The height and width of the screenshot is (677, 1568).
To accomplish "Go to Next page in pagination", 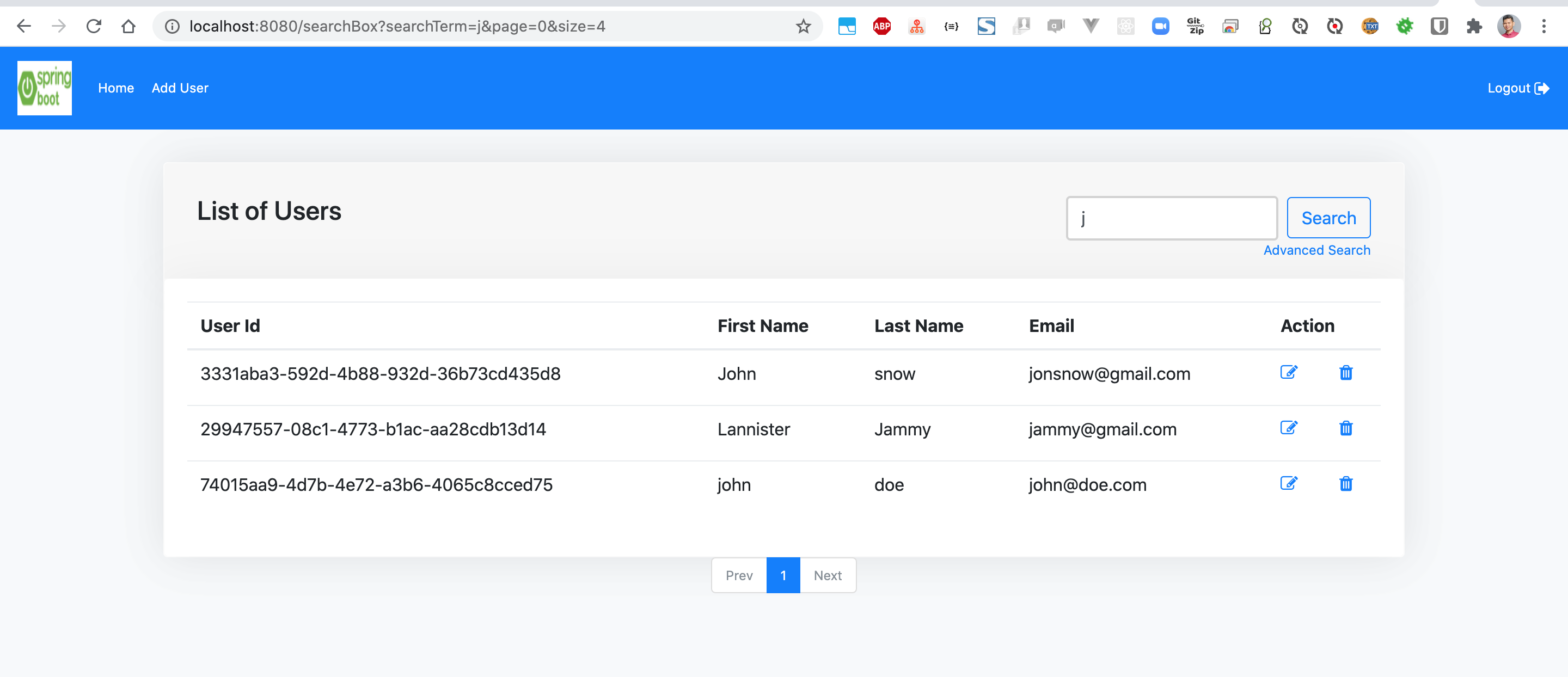I will (827, 575).
